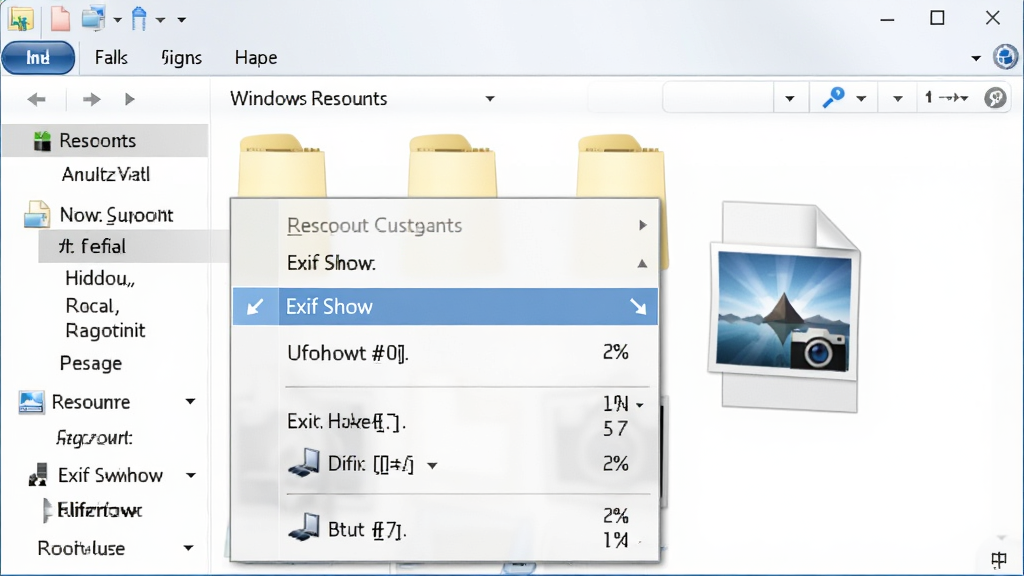This screenshot has height=576, width=1024.
Task: Select Ragotinit in the sidebar
Action: click(x=105, y=330)
